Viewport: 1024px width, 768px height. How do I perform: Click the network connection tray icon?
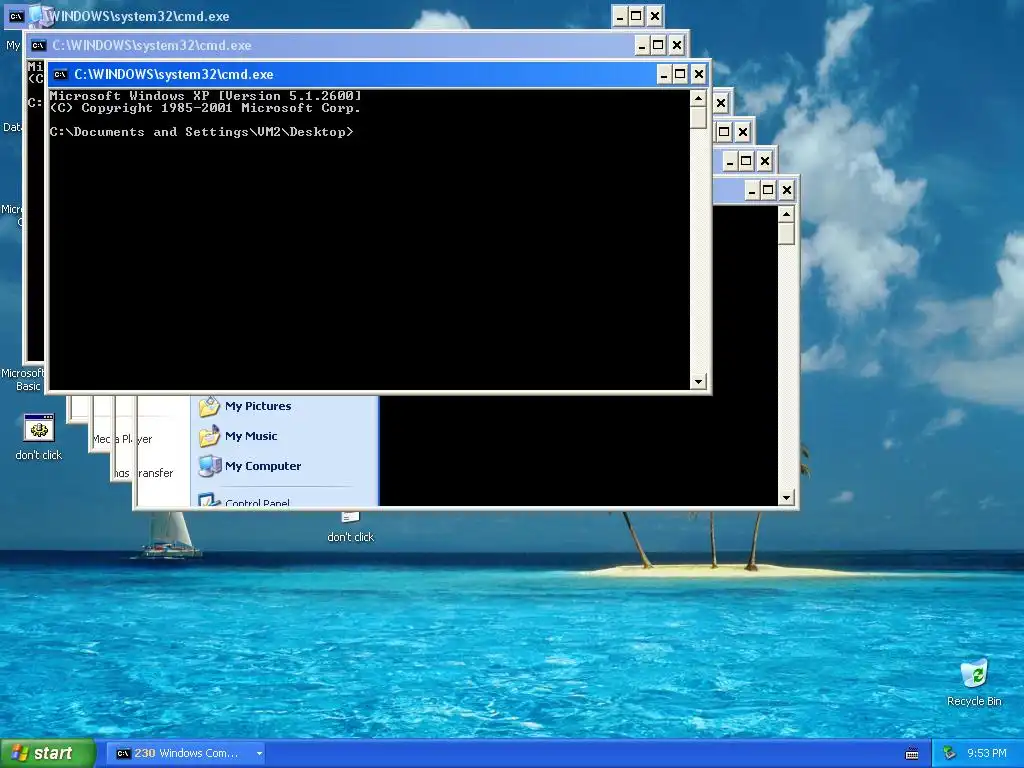(950, 754)
